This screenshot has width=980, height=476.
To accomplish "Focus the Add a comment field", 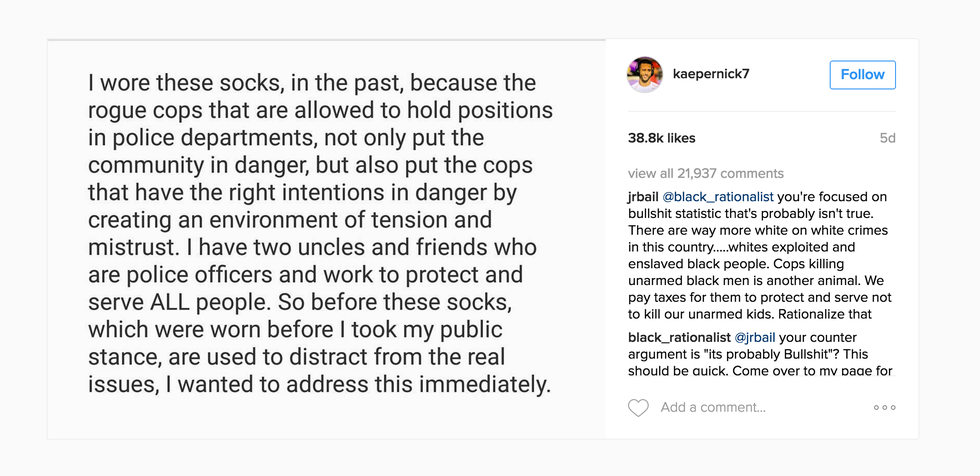I will click(740, 407).
